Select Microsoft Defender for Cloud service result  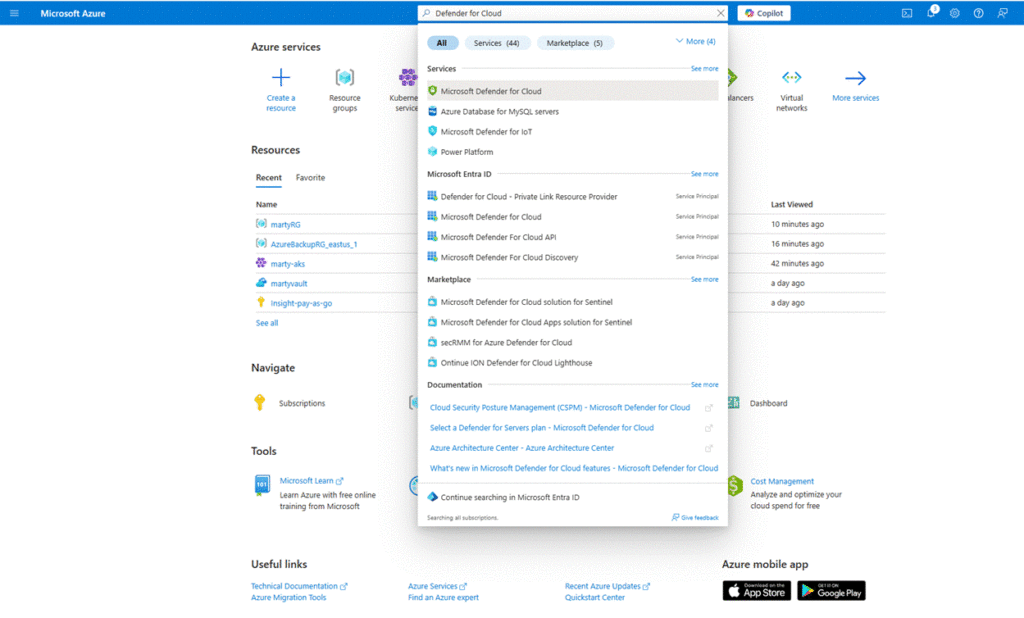coord(491,91)
